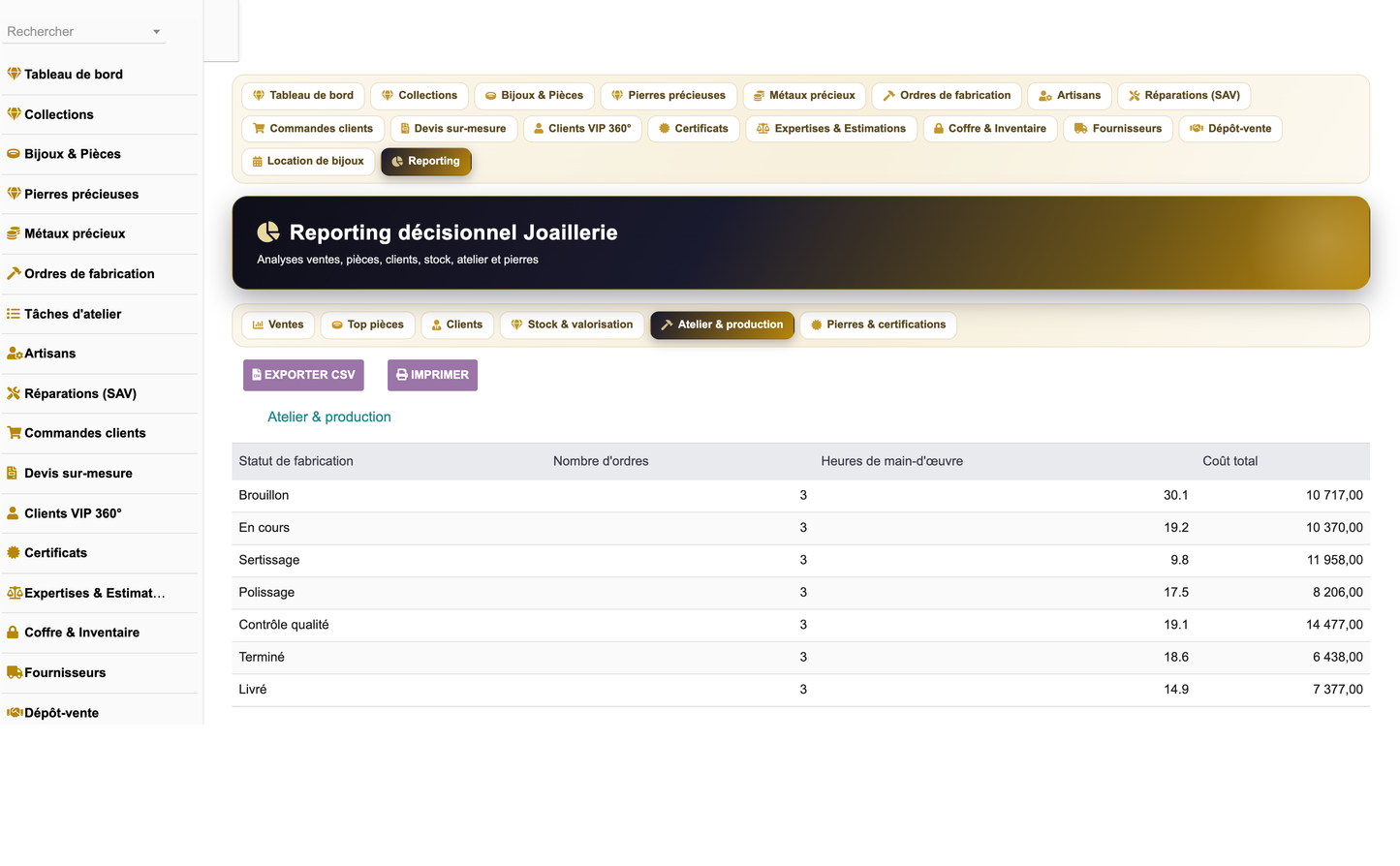Open Artisans top navigation chip

point(1070,95)
